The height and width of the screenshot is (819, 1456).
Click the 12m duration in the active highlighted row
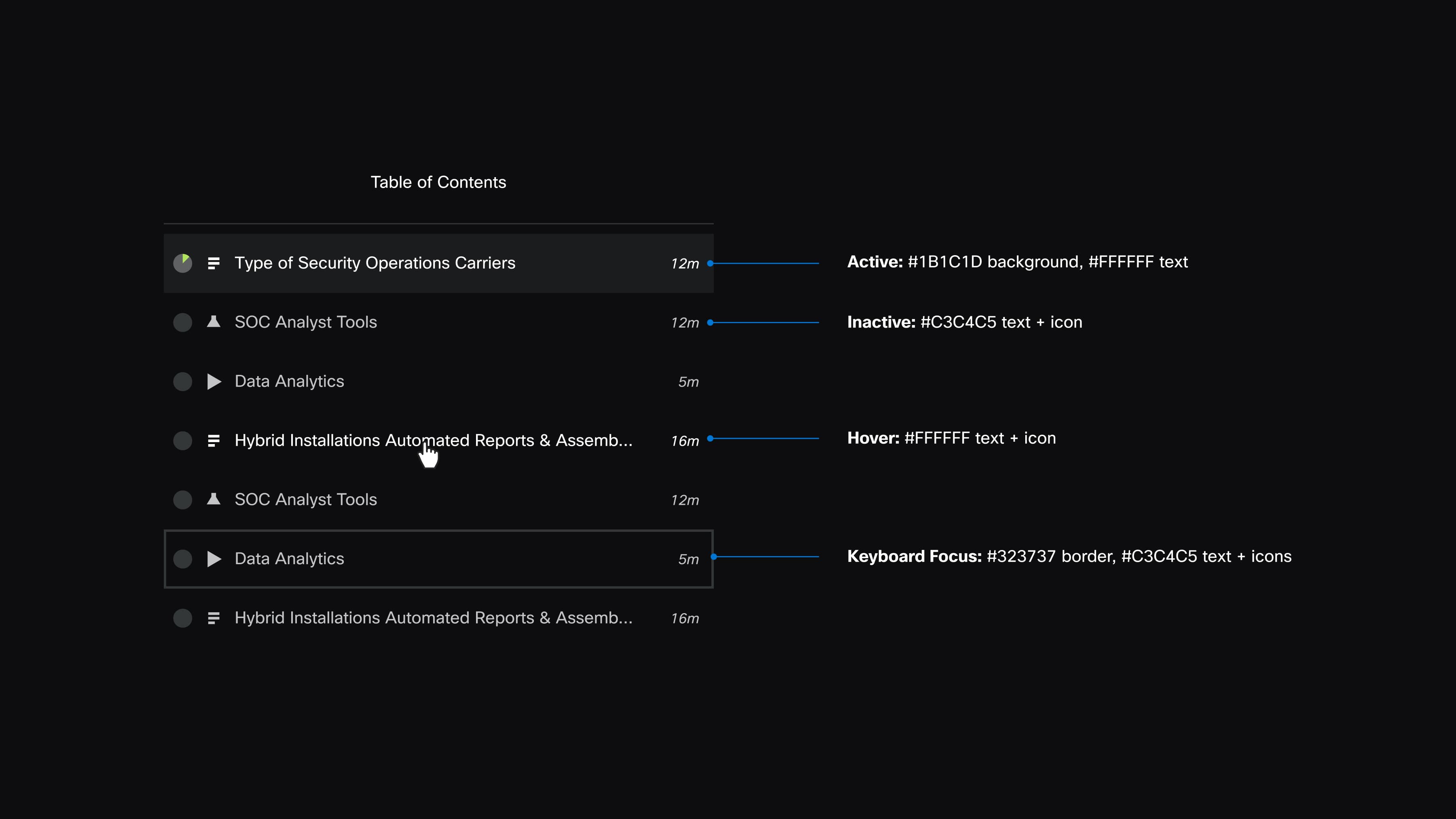tap(685, 264)
